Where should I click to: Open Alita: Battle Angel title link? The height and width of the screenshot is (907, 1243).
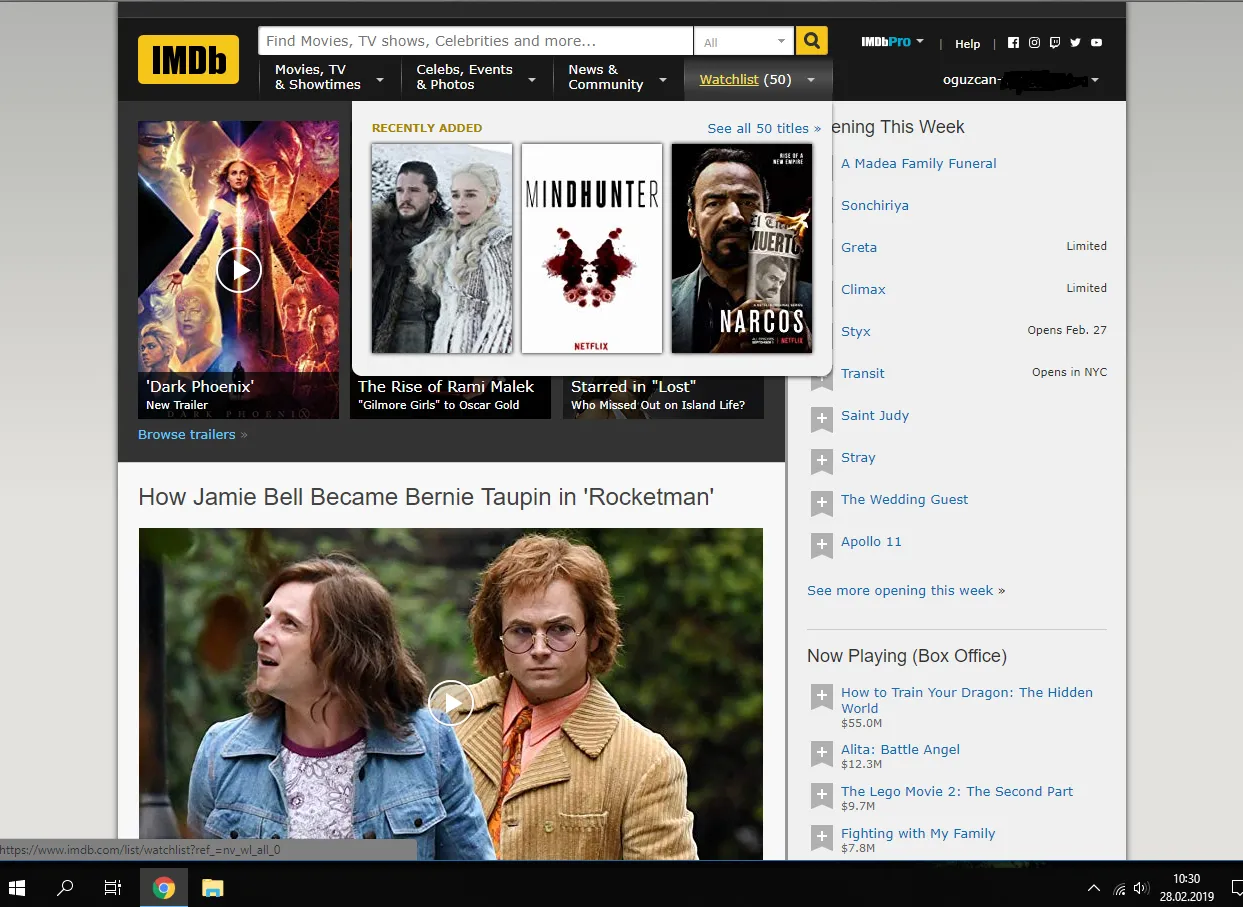tap(900, 749)
